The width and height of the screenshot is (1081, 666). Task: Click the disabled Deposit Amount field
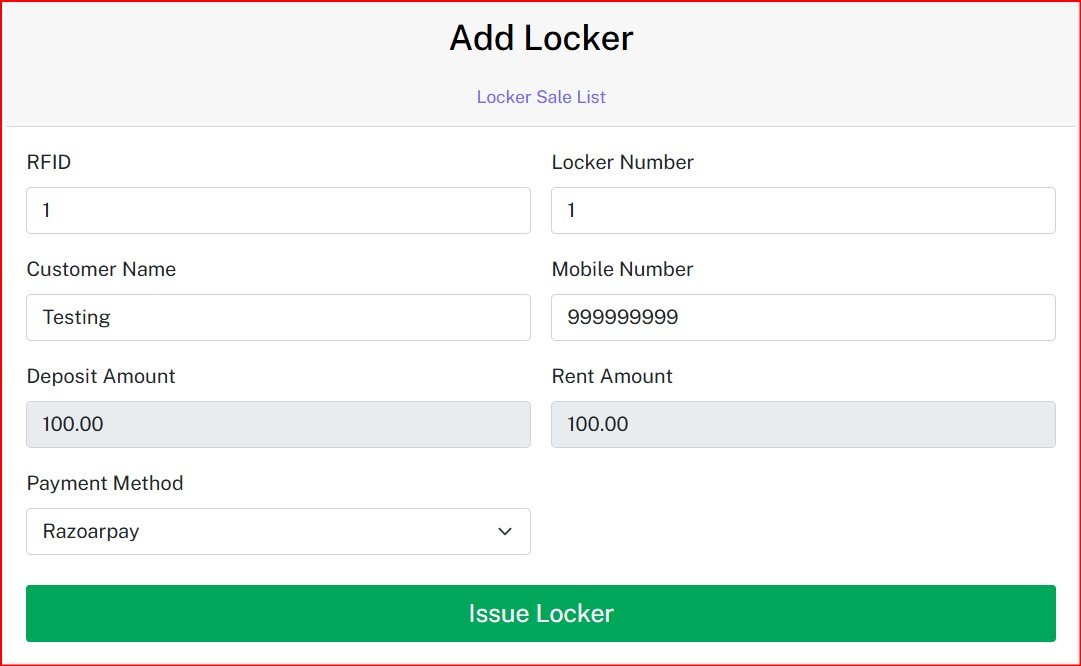coord(278,425)
